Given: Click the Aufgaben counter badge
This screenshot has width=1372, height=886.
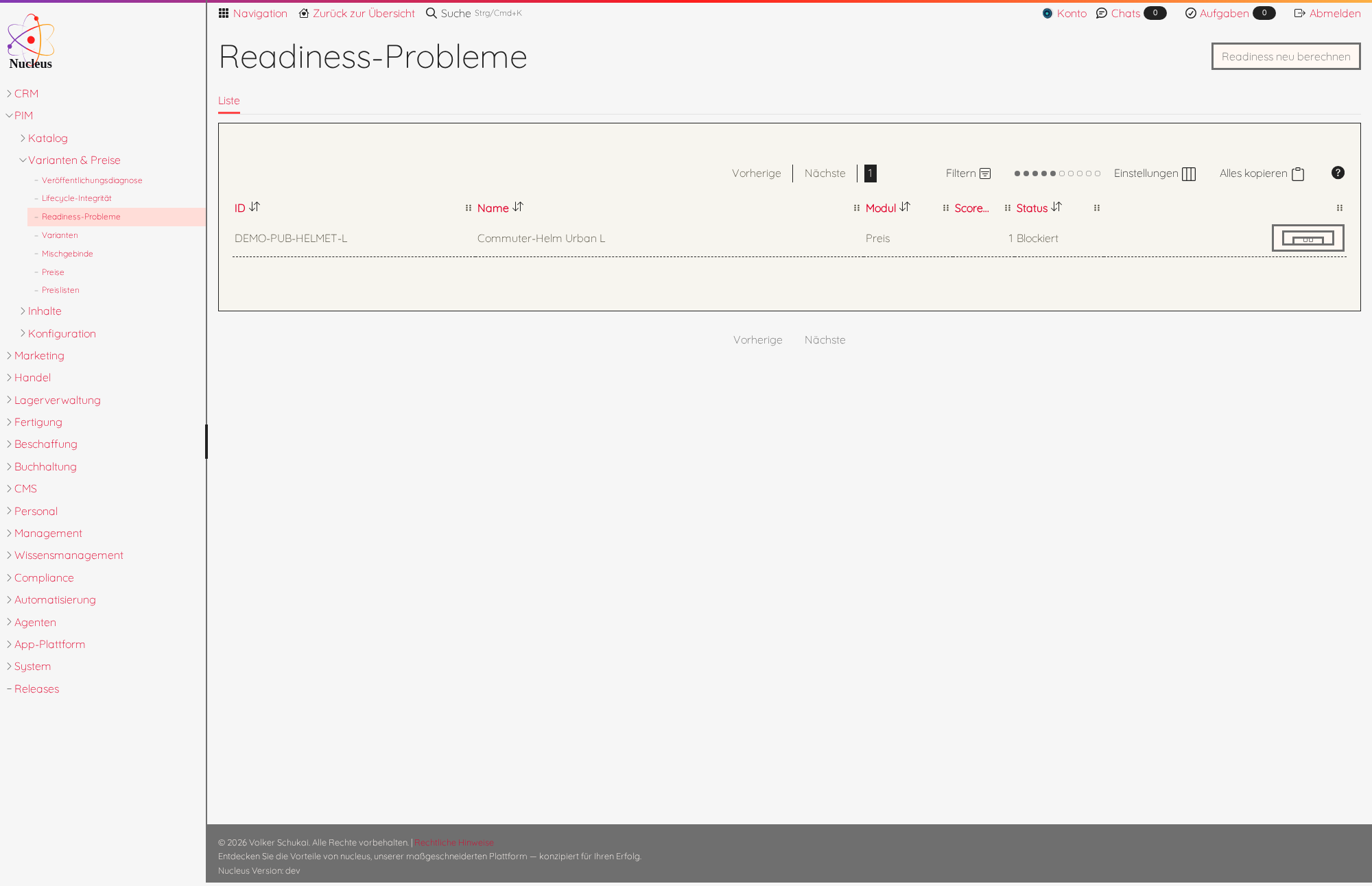Looking at the screenshot, I should (1264, 13).
